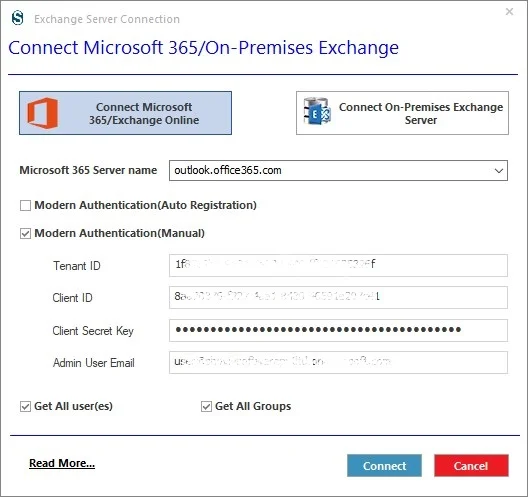Image resolution: width=528 pixels, height=497 pixels.
Task: Click the Microsoft 365 Server name label
Action: point(88,170)
